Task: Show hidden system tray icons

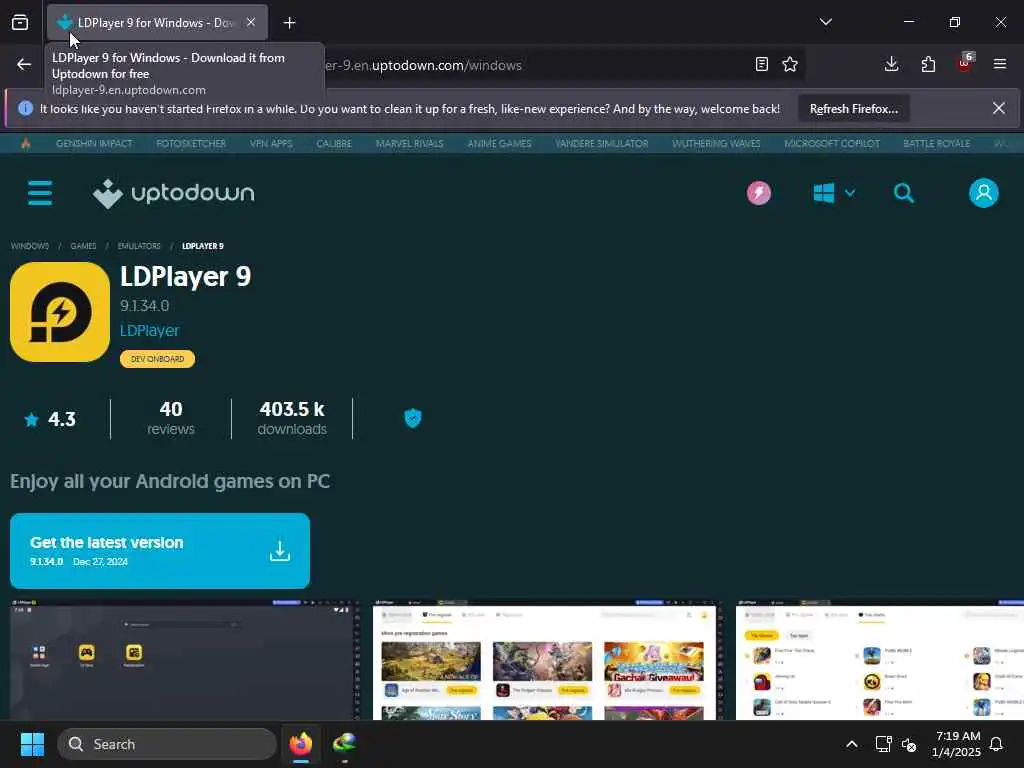Action: (852, 744)
